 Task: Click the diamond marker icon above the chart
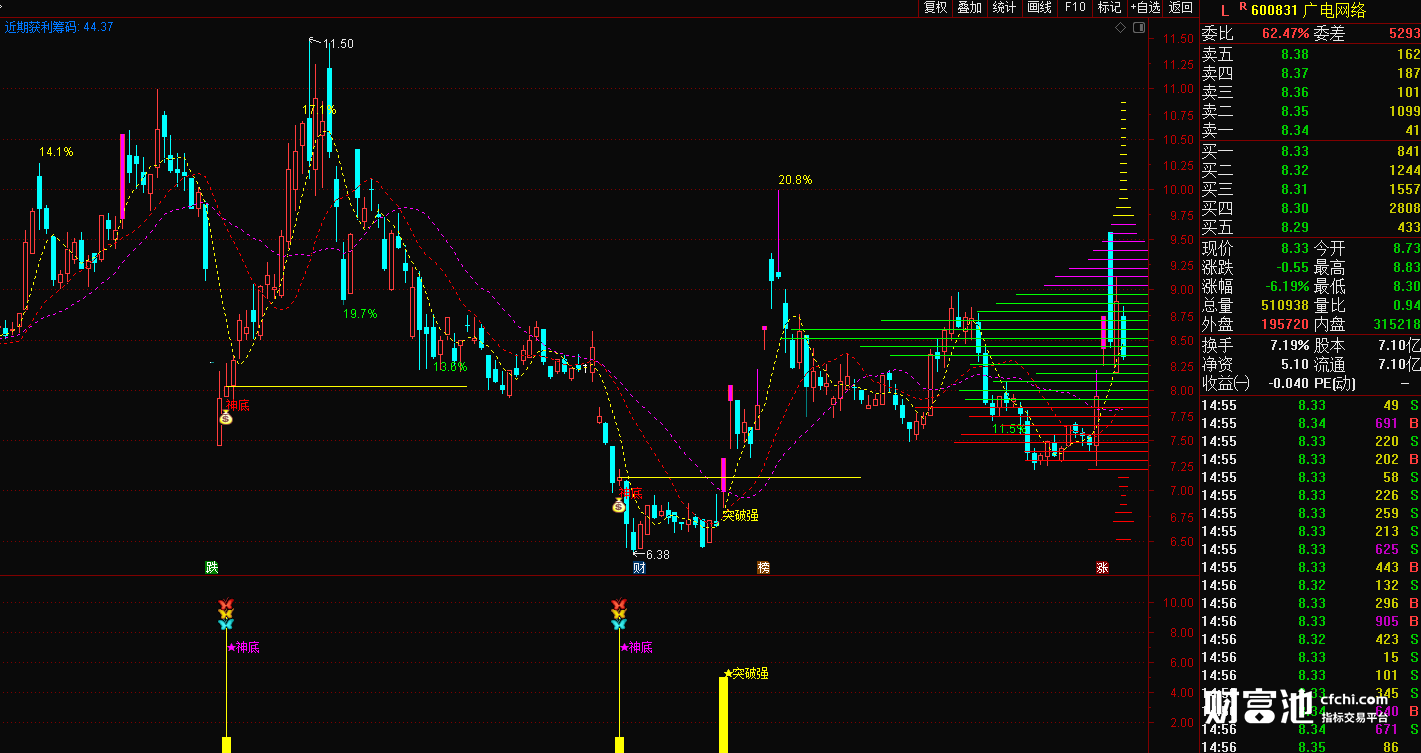(x=1121, y=28)
